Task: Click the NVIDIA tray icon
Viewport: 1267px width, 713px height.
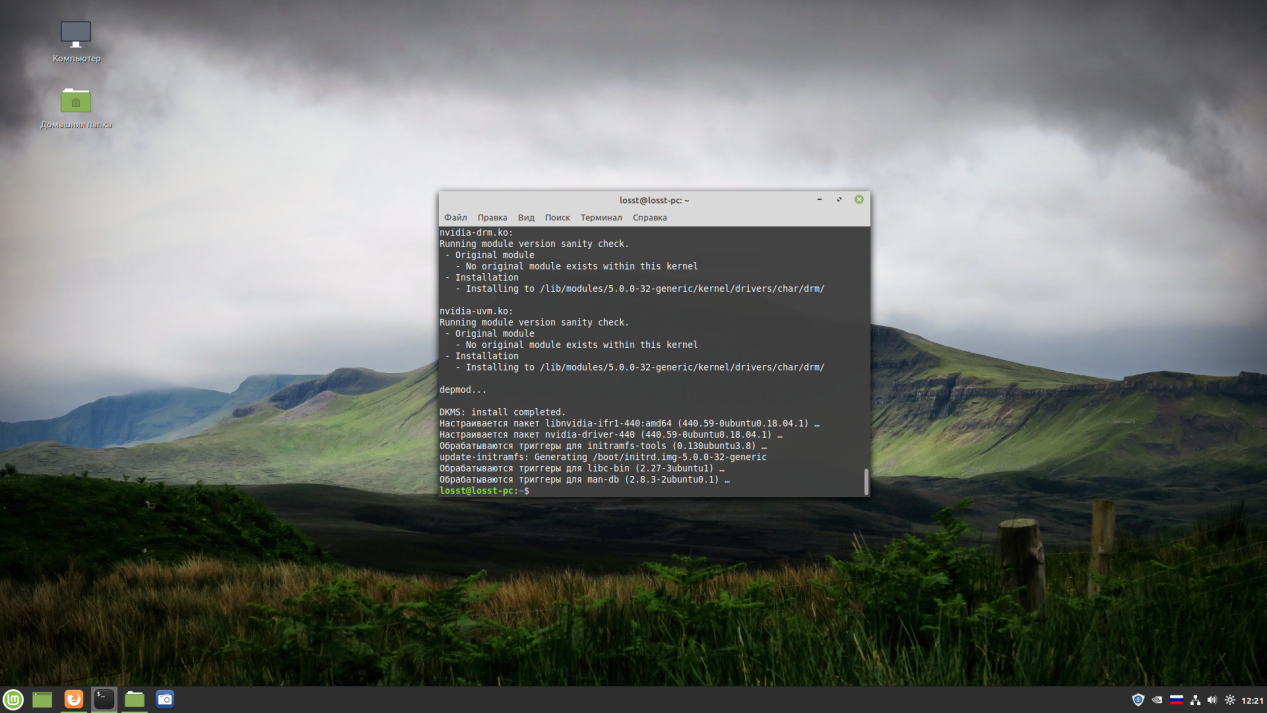Action: point(1157,700)
